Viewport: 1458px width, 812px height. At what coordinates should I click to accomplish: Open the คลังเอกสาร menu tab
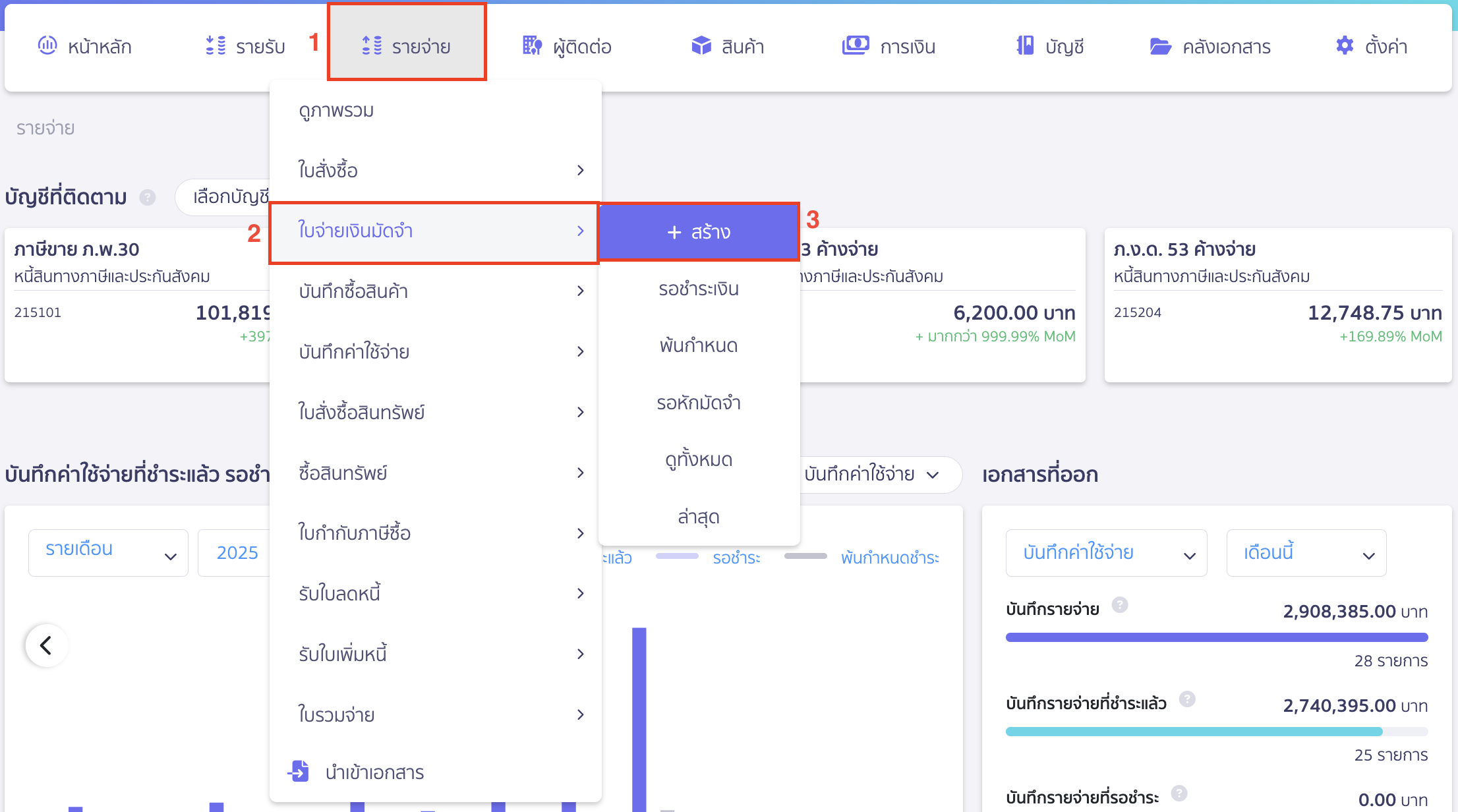1211,46
